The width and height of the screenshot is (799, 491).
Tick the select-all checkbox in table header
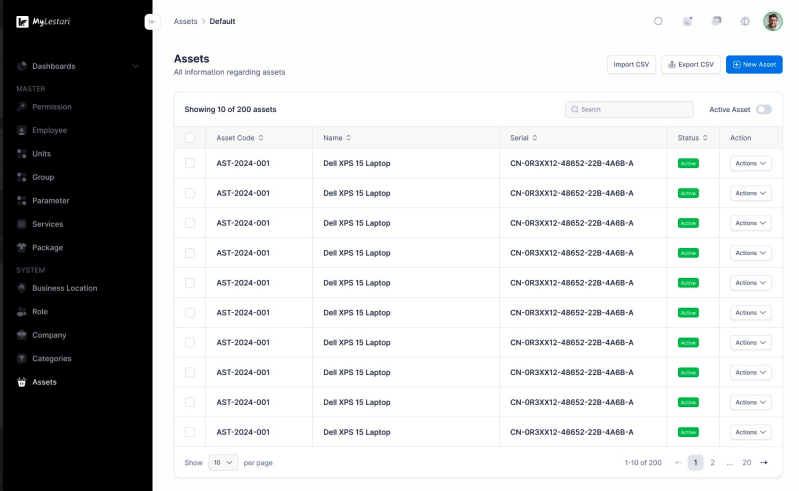(190, 138)
